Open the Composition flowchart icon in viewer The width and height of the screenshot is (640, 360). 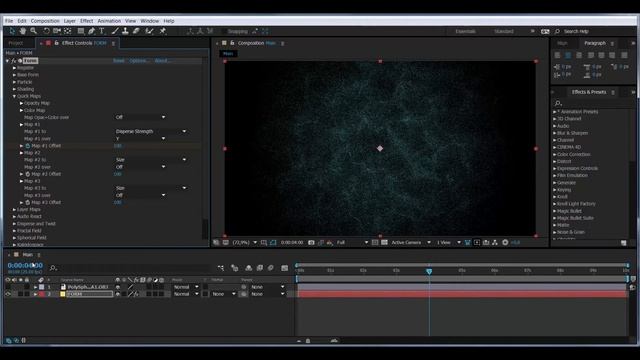click(495, 242)
